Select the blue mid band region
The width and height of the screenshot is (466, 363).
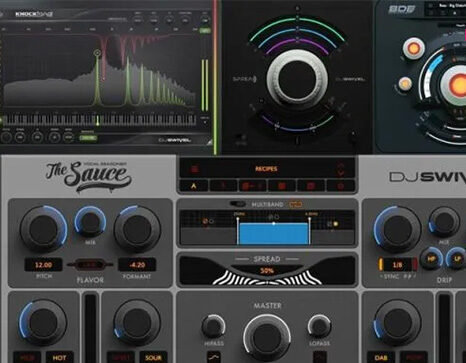(x=273, y=234)
